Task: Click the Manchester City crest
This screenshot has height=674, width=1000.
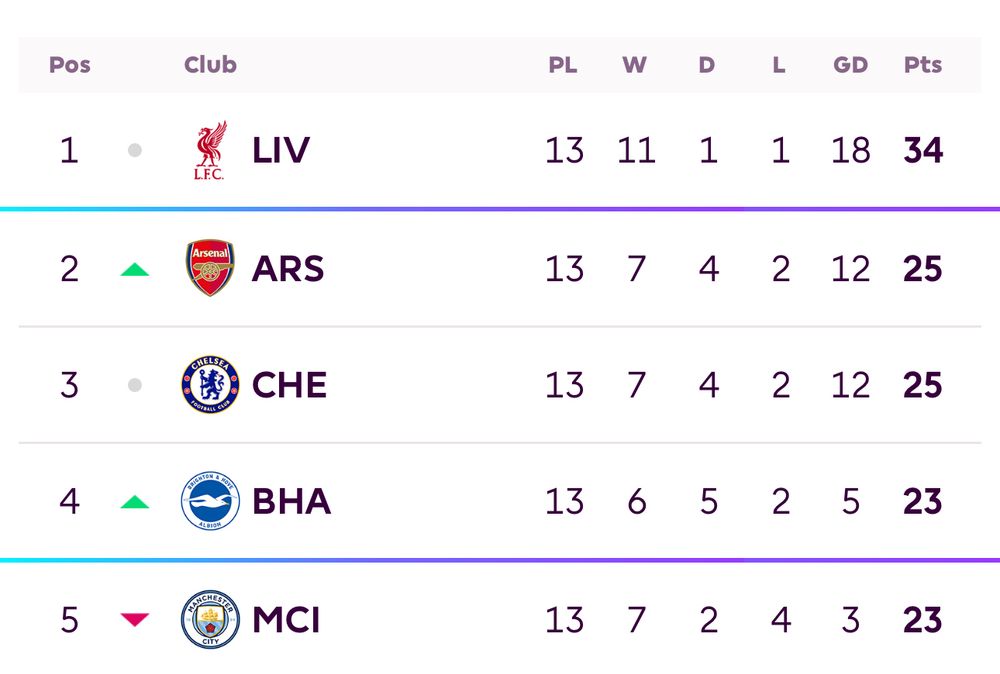Action: point(210,619)
